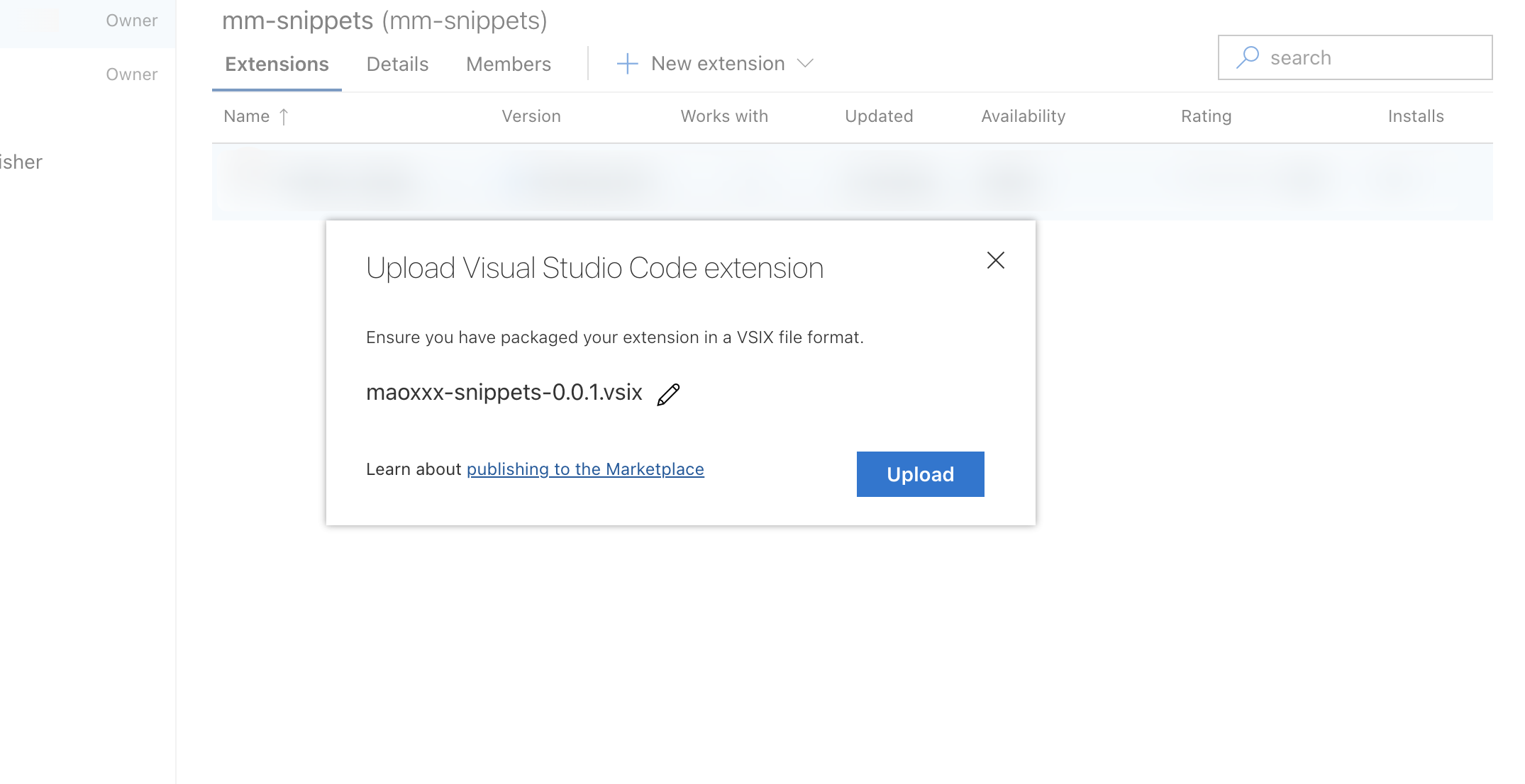Select the Updated column header
This screenshot has width=1525, height=784.
click(879, 116)
